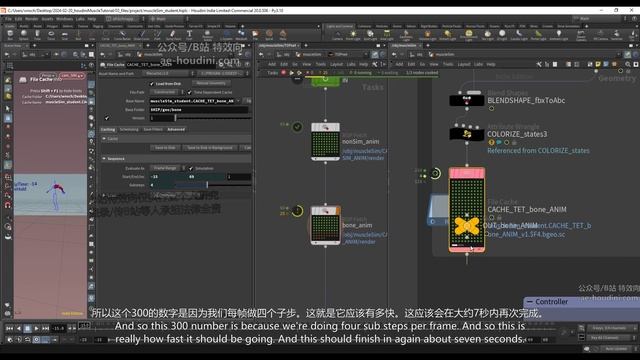Image resolution: width=640 pixels, height=360 pixels.
Task: Click the bone_anim TOP node
Action: point(325,225)
